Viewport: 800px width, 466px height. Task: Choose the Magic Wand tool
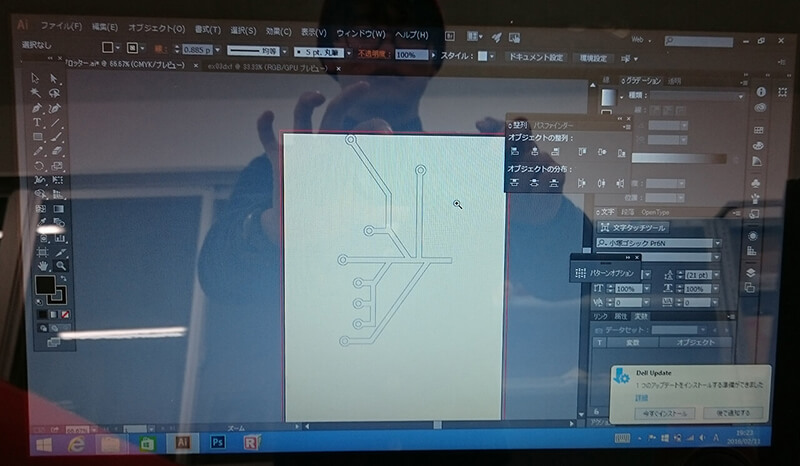click(35, 93)
